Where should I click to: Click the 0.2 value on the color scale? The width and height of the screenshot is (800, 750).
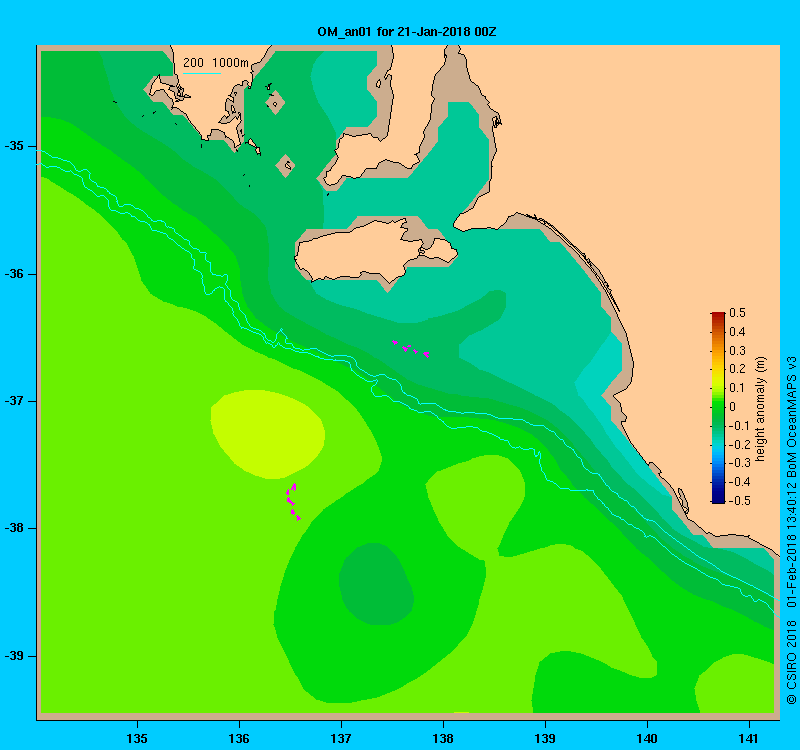(737, 369)
